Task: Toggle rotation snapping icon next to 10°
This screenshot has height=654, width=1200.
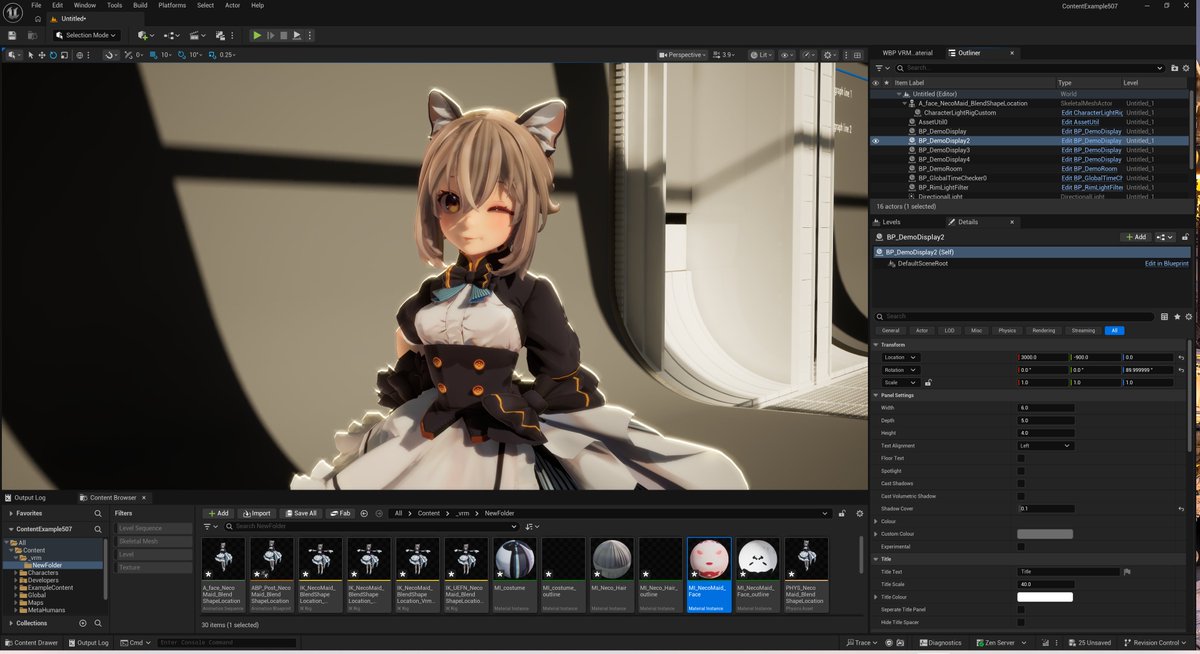Action: [x=181, y=55]
